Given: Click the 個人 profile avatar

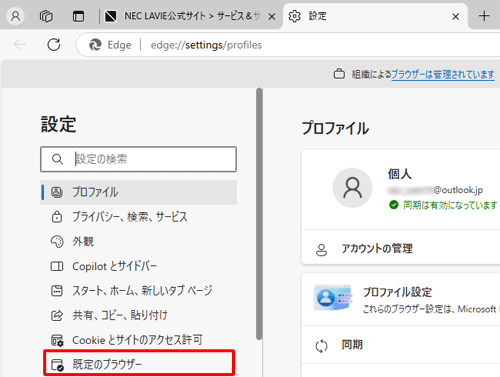Looking at the screenshot, I should (352, 188).
